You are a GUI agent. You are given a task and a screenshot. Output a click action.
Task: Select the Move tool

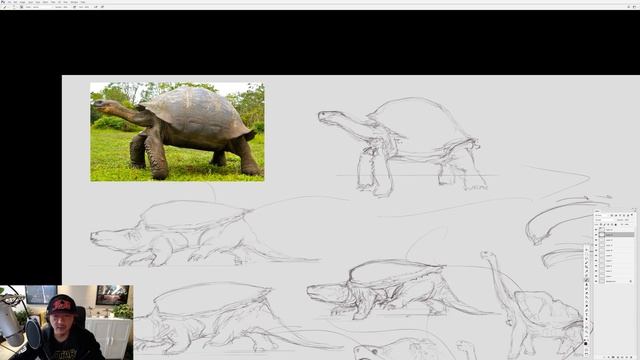(x=587, y=250)
